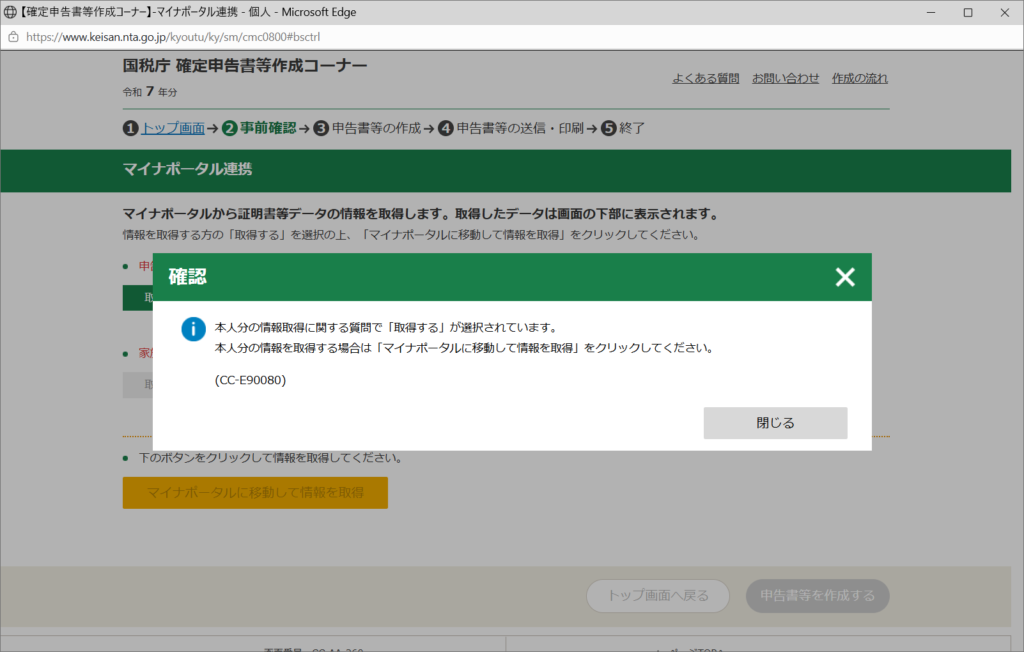Viewport: 1024px width, 652px height.
Task: Click the step 3 circle icon
Action: point(321,128)
